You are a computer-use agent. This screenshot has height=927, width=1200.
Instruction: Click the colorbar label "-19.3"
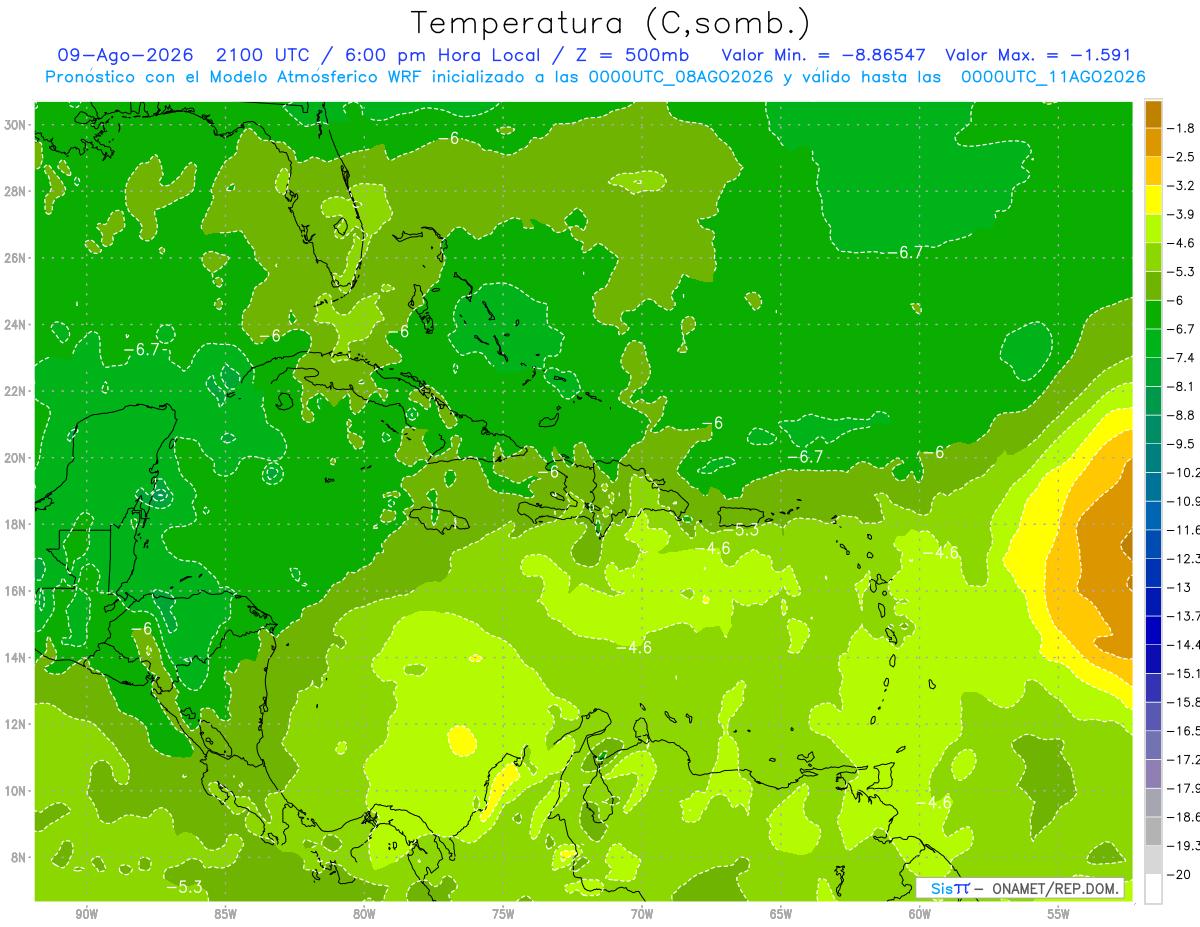coord(1184,846)
